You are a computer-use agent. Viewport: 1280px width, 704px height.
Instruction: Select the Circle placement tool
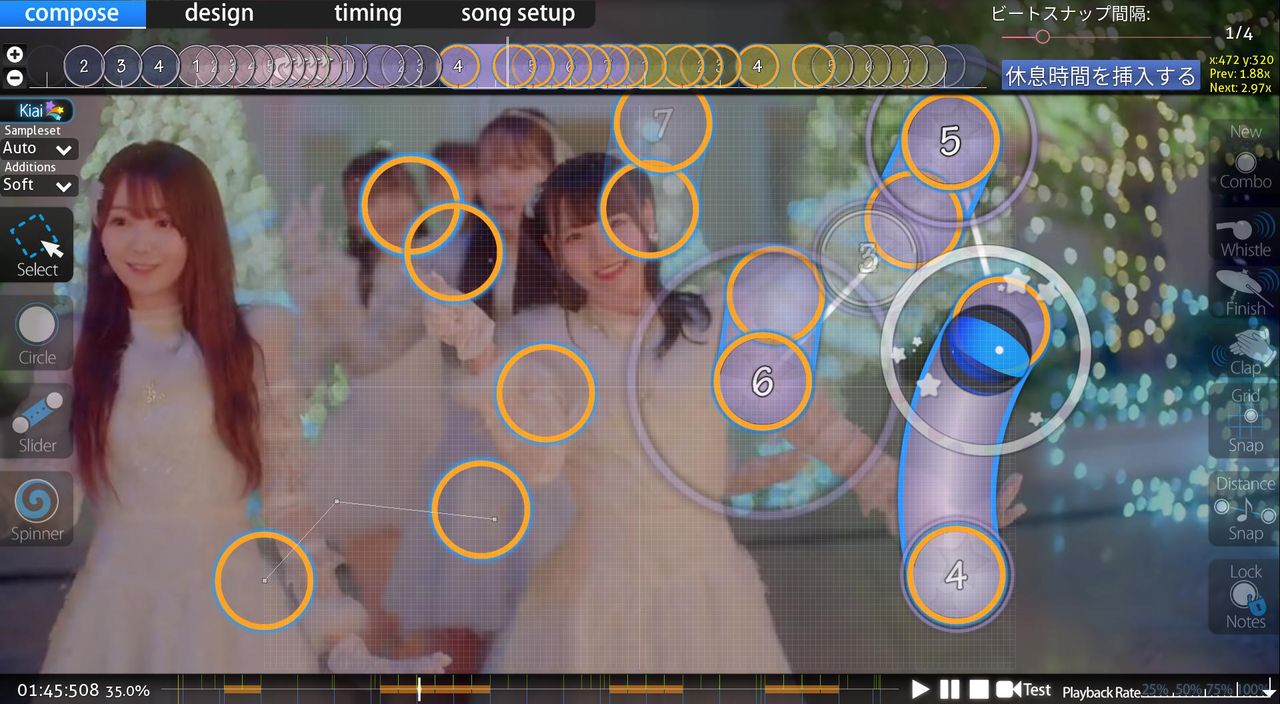click(x=37, y=336)
